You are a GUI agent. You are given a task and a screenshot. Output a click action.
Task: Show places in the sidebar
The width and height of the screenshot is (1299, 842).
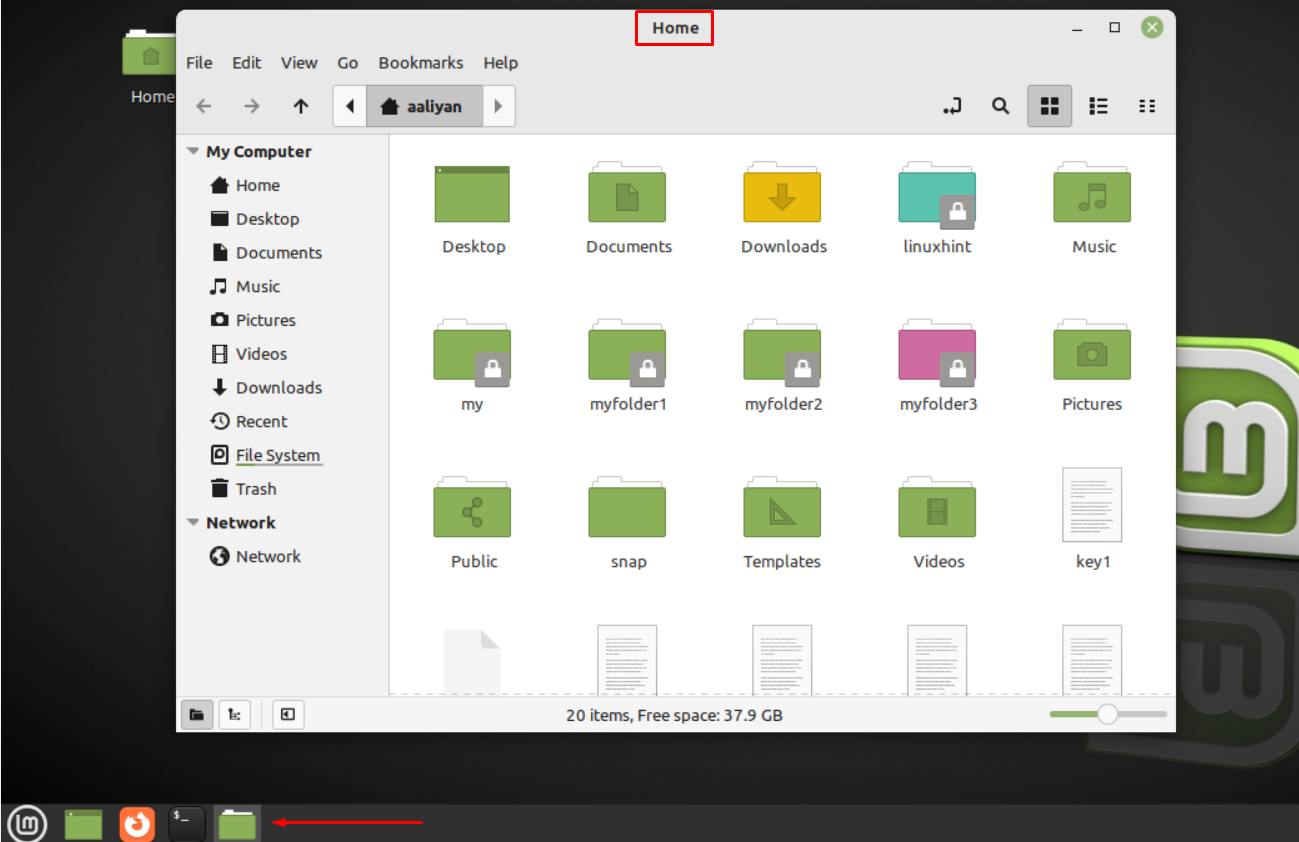tap(197, 714)
